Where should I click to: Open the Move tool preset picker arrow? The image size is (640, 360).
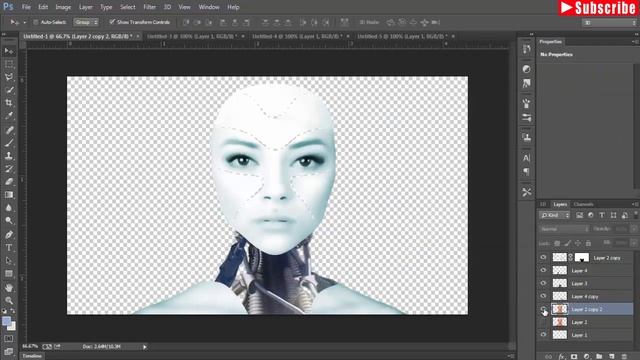tap(24, 22)
